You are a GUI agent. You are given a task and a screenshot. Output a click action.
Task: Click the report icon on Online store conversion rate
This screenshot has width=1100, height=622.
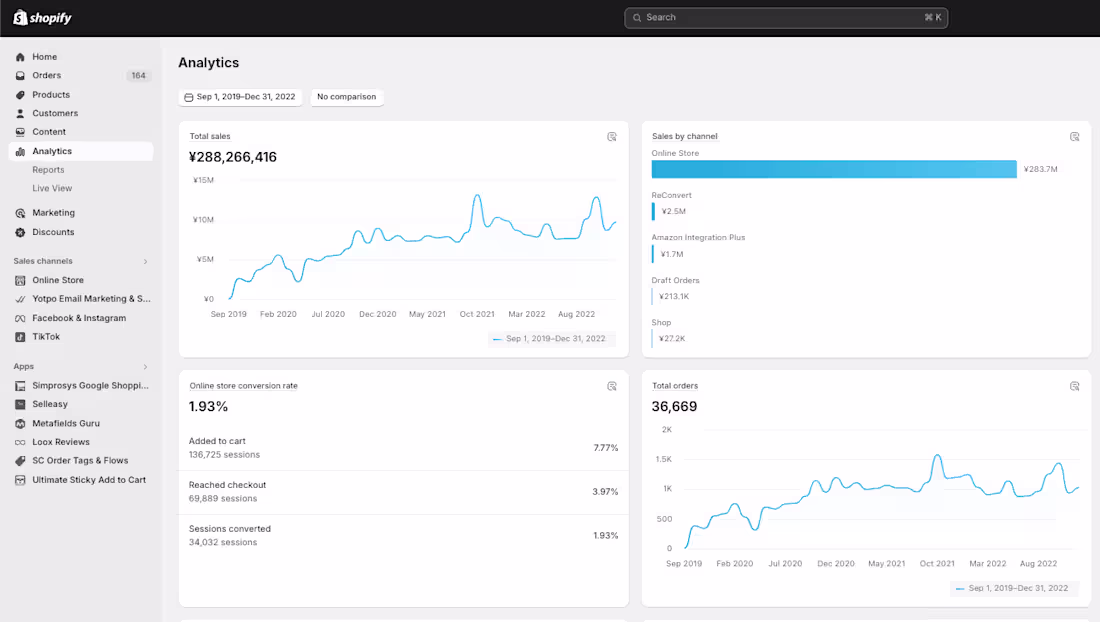click(x=612, y=386)
